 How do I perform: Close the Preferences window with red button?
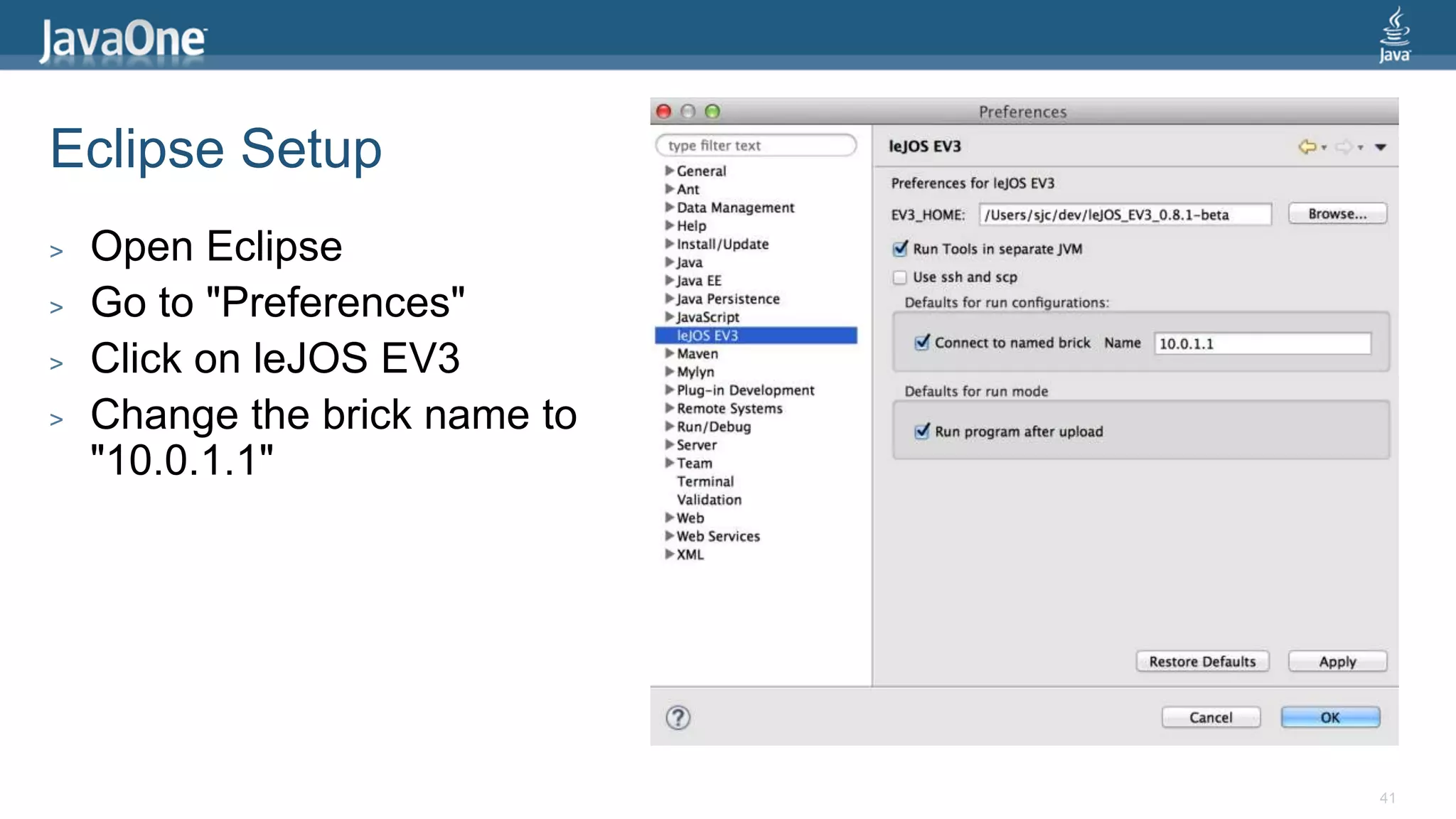pos(664,112)
